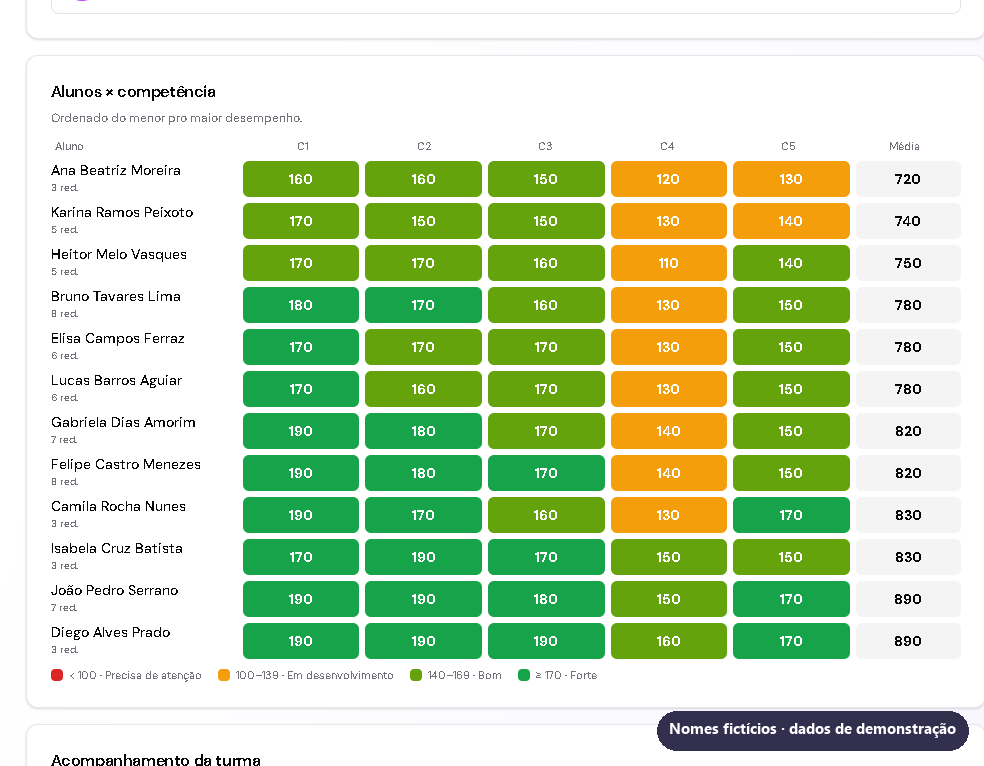The image size is (984, 766).
Task: Click the orange 'Em desenvolvimento' legend swatch
Action: pos(224,675)
